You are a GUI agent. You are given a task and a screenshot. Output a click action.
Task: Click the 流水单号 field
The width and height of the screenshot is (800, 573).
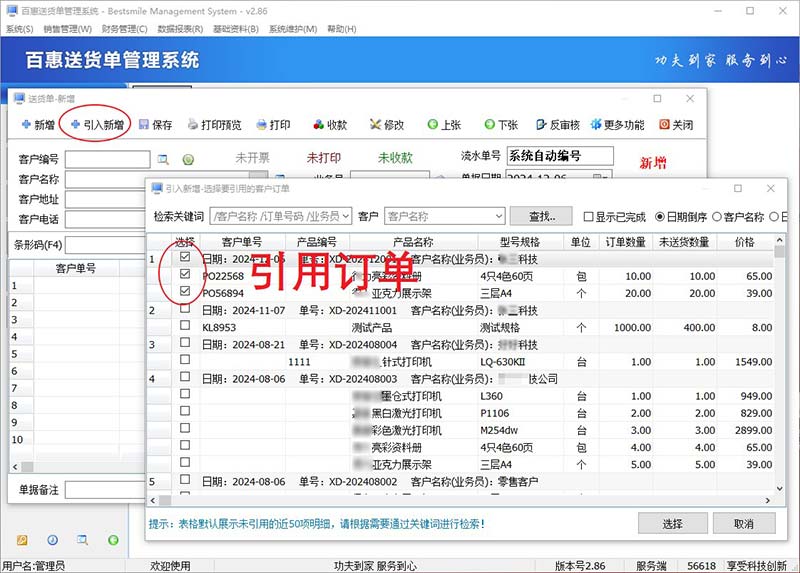(560, 156)
